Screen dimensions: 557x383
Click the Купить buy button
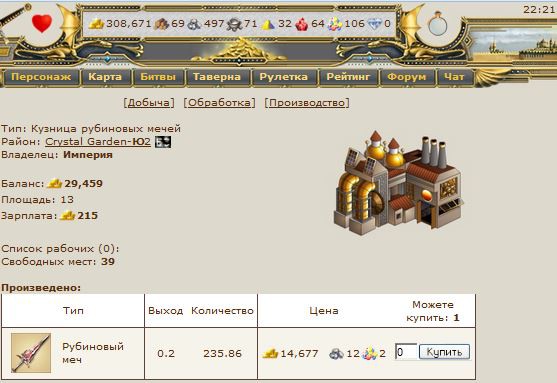pyautogui.click(x=444, y=352)
